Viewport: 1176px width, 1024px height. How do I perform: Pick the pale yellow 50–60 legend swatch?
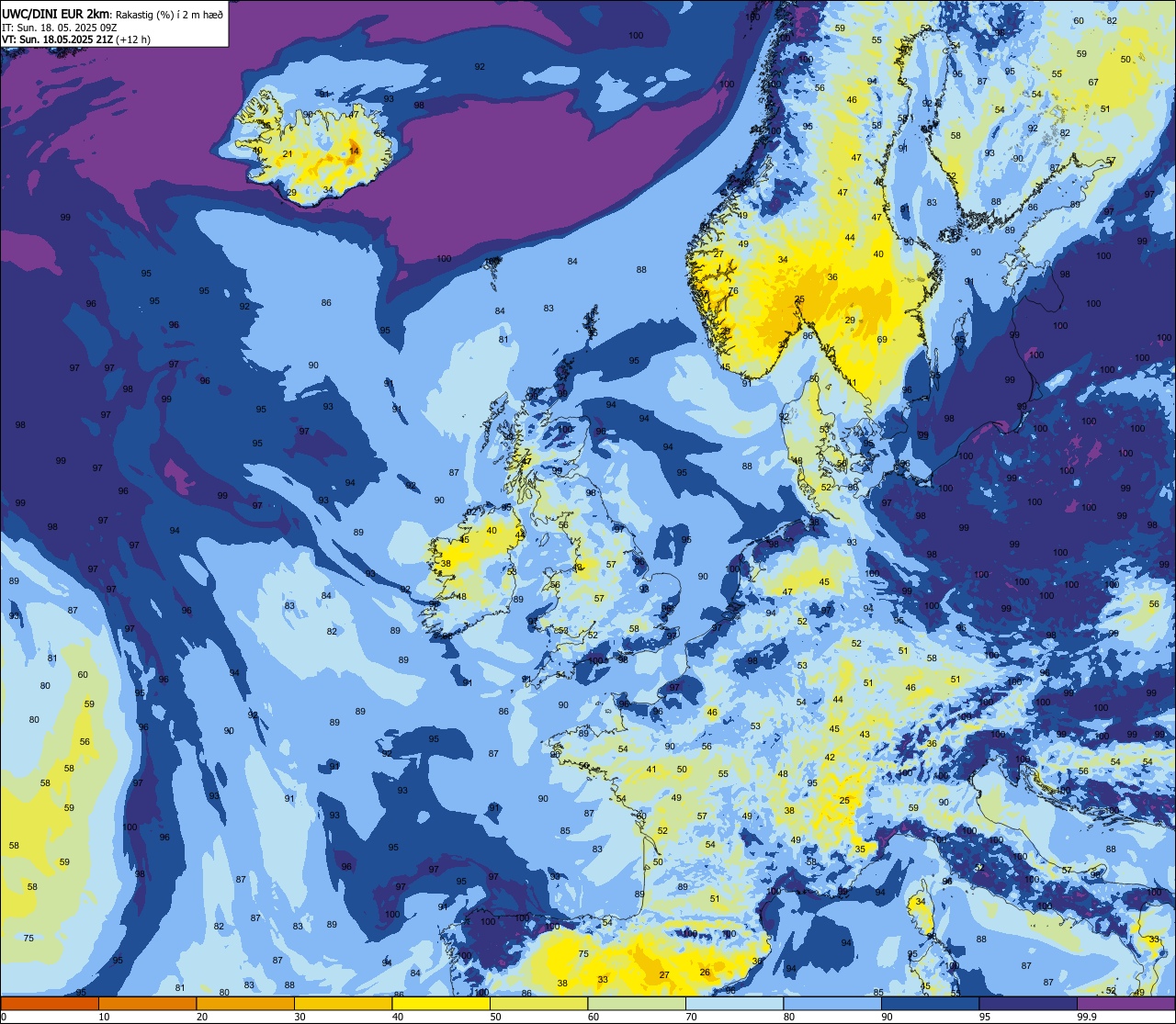click(x=538, y=1003)
